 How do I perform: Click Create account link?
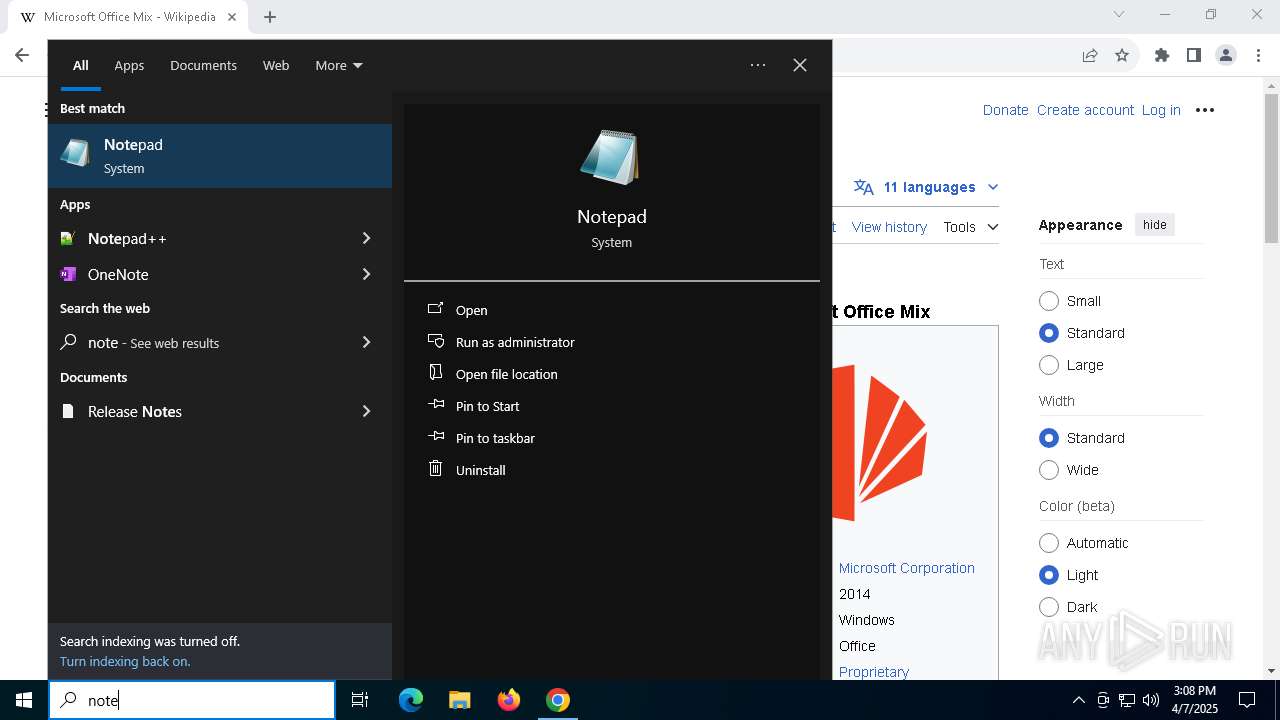point(1085,110)
